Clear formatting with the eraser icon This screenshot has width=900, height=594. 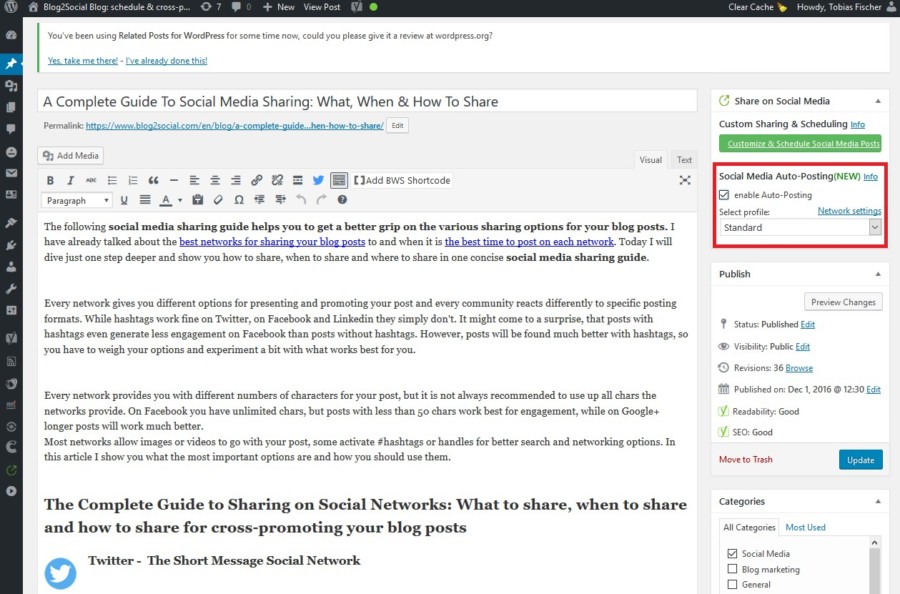[218, 200]
